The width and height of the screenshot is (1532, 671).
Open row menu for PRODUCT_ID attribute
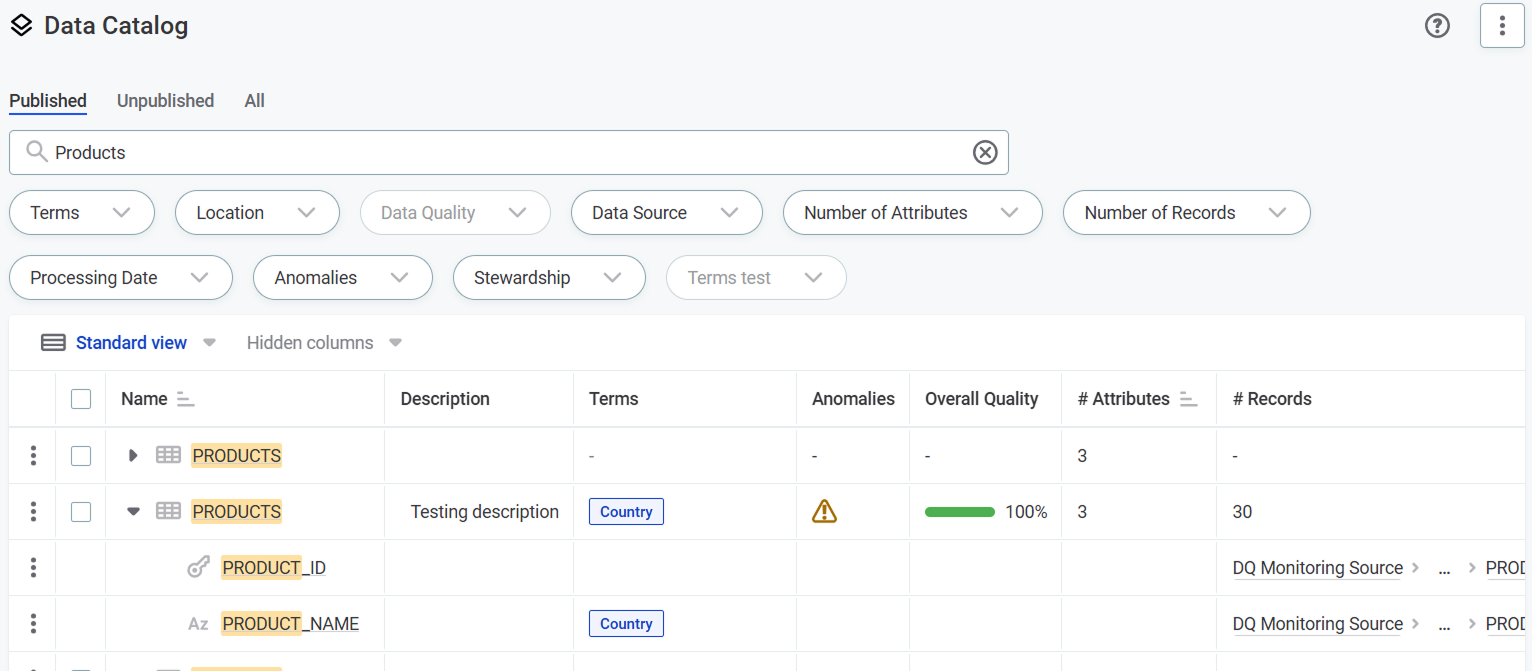pos(33,568)
